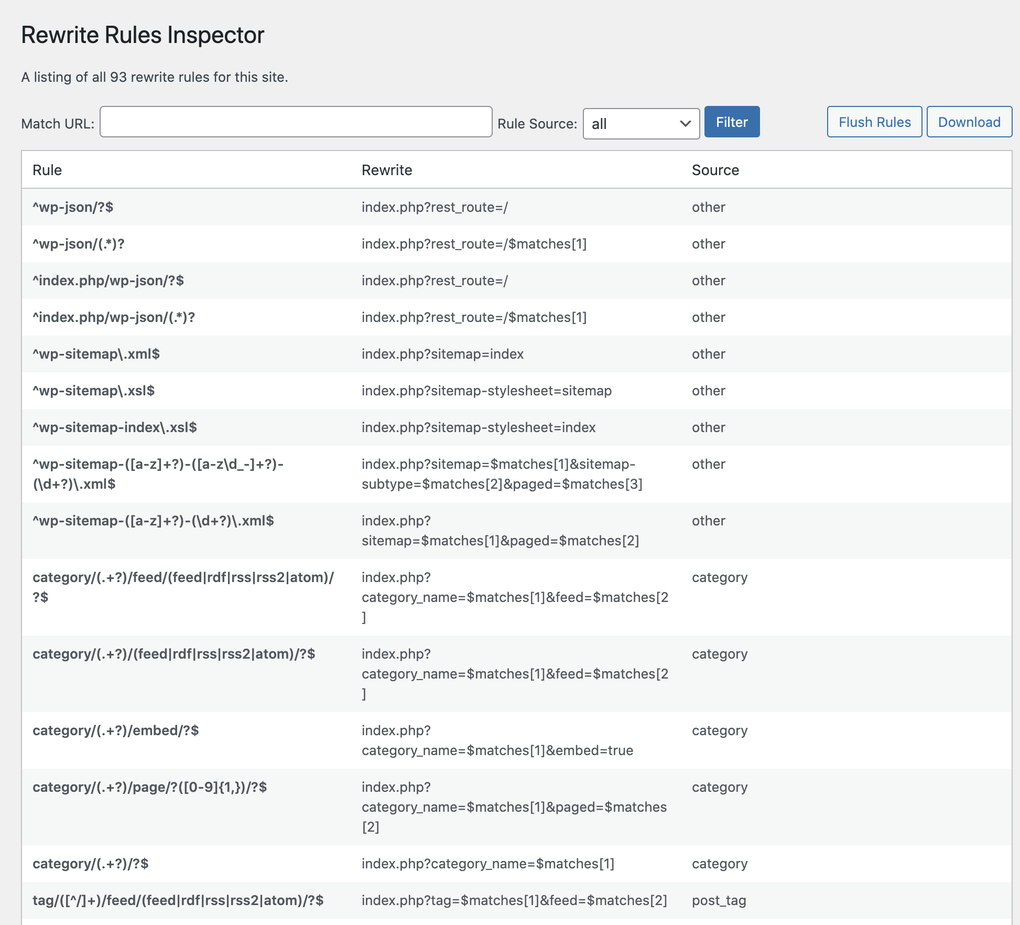Select index.php?sitemap-stylesheet=sitemap rewrite text
Image resolution: width=1020 pixels, height=925 pixels.
pyautogui.click(x=487, y=391)
